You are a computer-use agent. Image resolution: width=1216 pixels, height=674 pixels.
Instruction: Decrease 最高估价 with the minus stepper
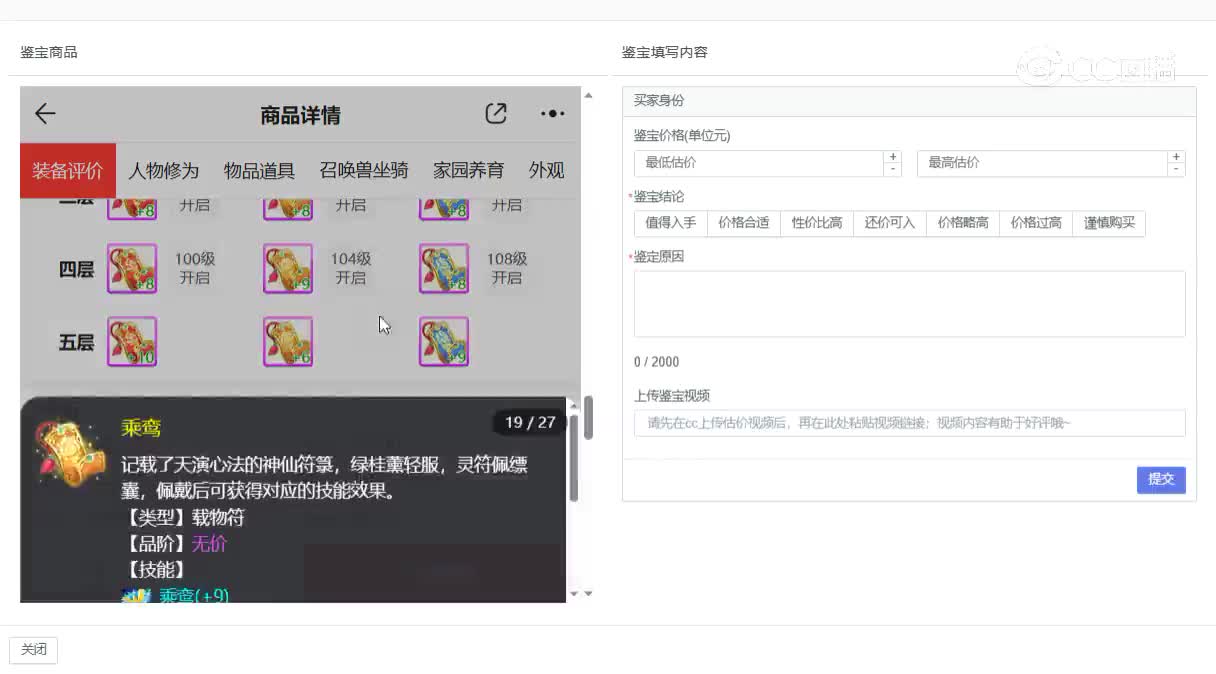(x=1176, y=170)
